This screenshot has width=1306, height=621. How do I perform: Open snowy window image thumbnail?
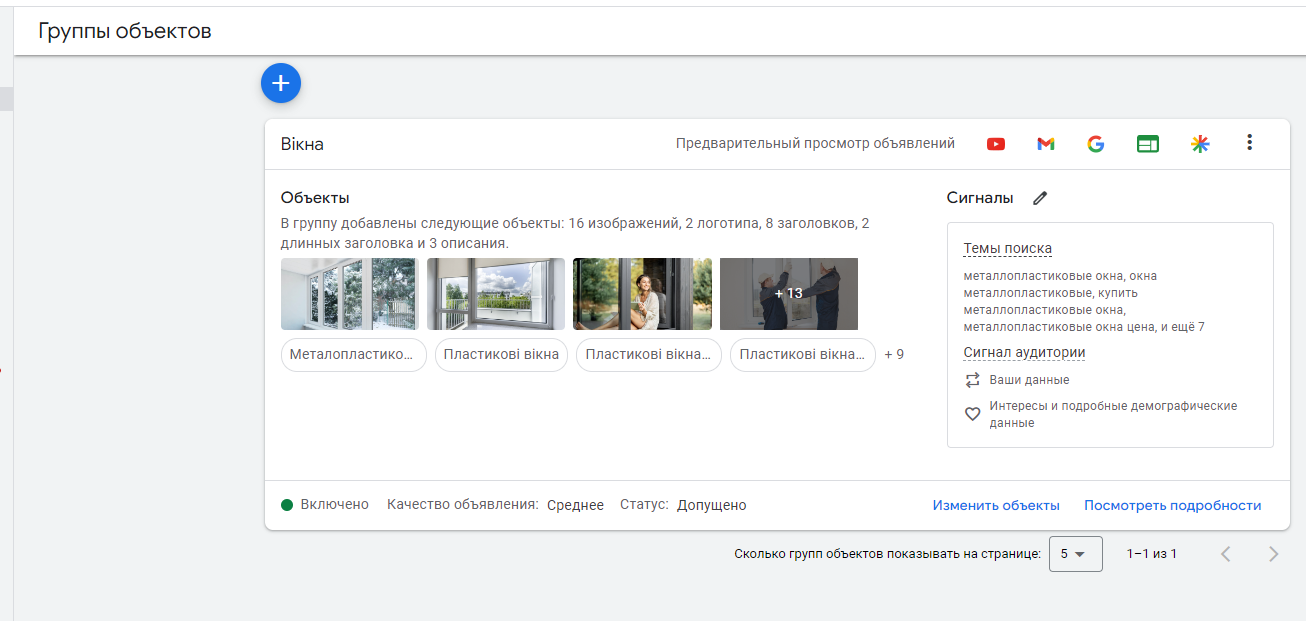tap(349, 294)
